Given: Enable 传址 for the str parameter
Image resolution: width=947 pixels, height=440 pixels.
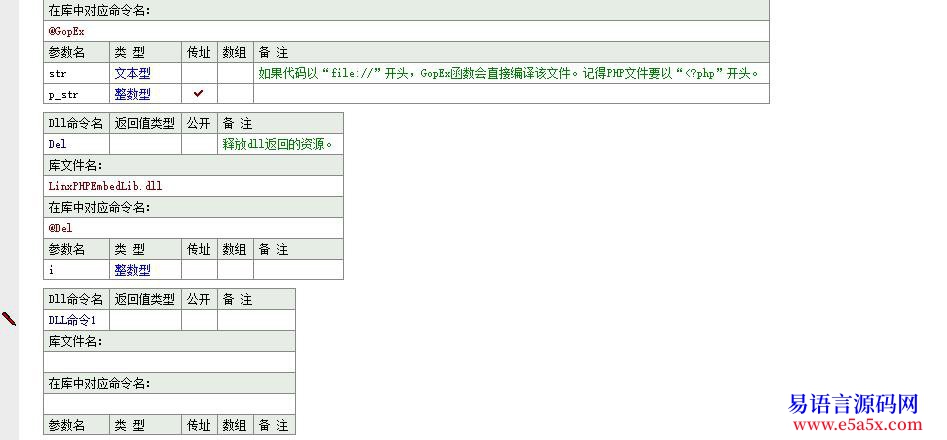Looking at the screenshot, I should 199,73.
